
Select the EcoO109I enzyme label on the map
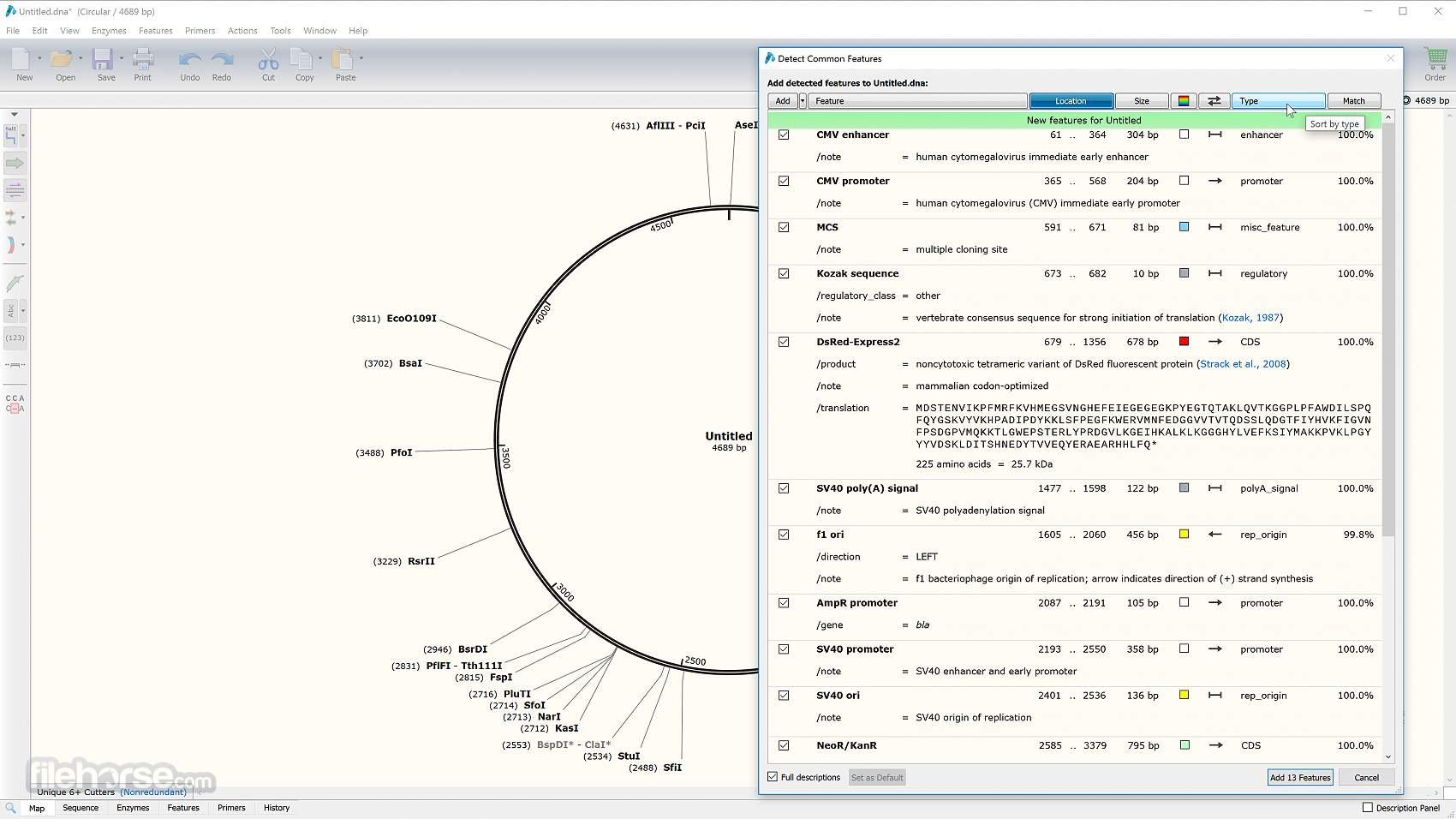412,319
